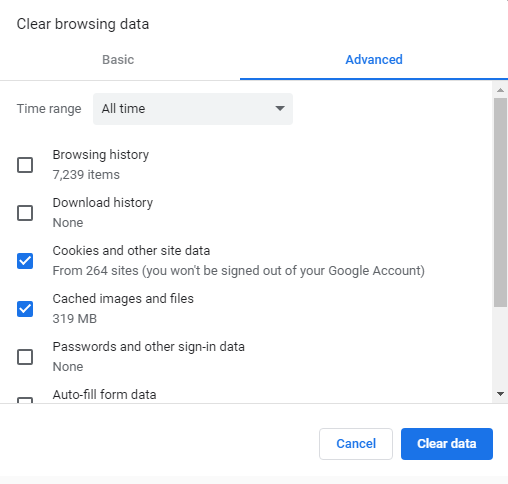Open the Time range 'All time' dropdown

pyautogui.click(x=193, y=109)
